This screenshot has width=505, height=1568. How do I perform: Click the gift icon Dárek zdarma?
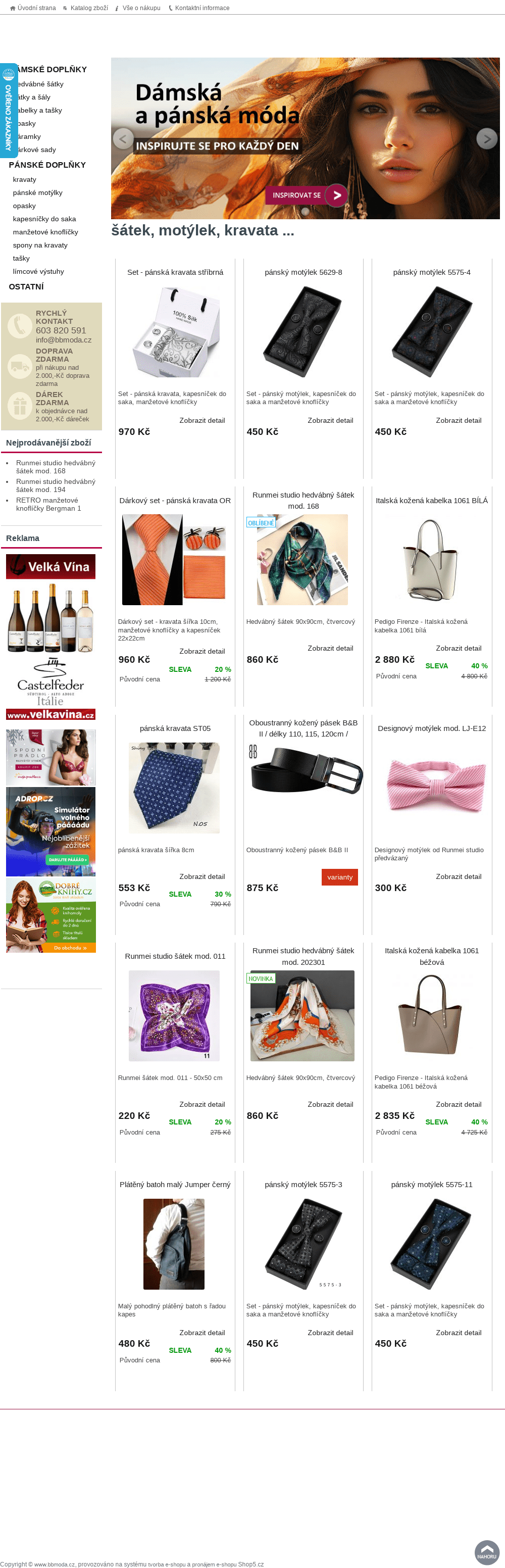click(20, 407)
